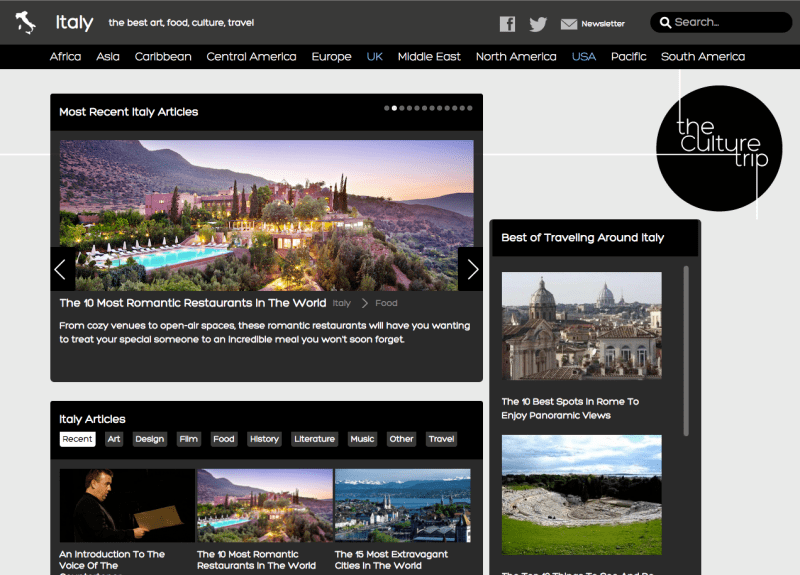
Task: Open the Middle East navigation item
Action: [429, 57]
